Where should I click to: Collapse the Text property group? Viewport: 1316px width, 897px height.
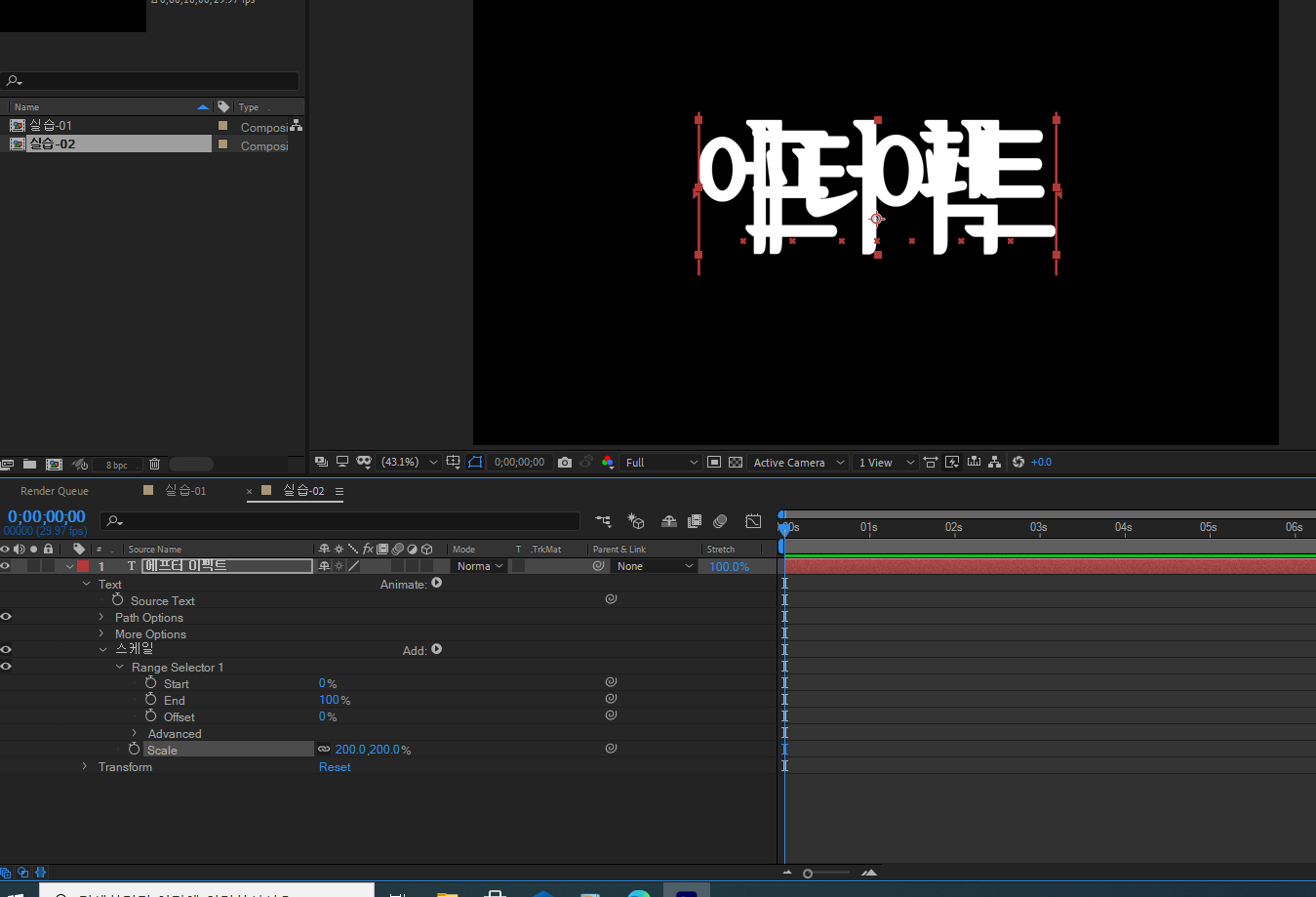tap(86, 584)
